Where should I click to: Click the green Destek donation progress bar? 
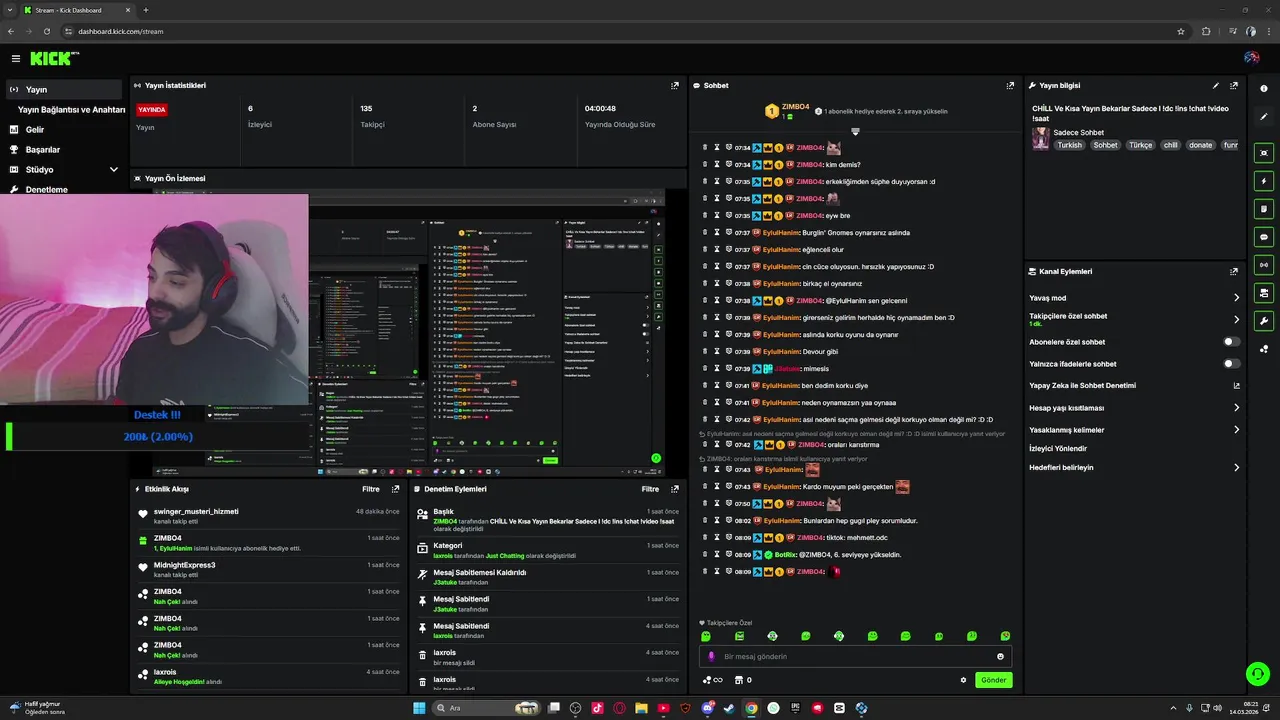tap(158, 437)
